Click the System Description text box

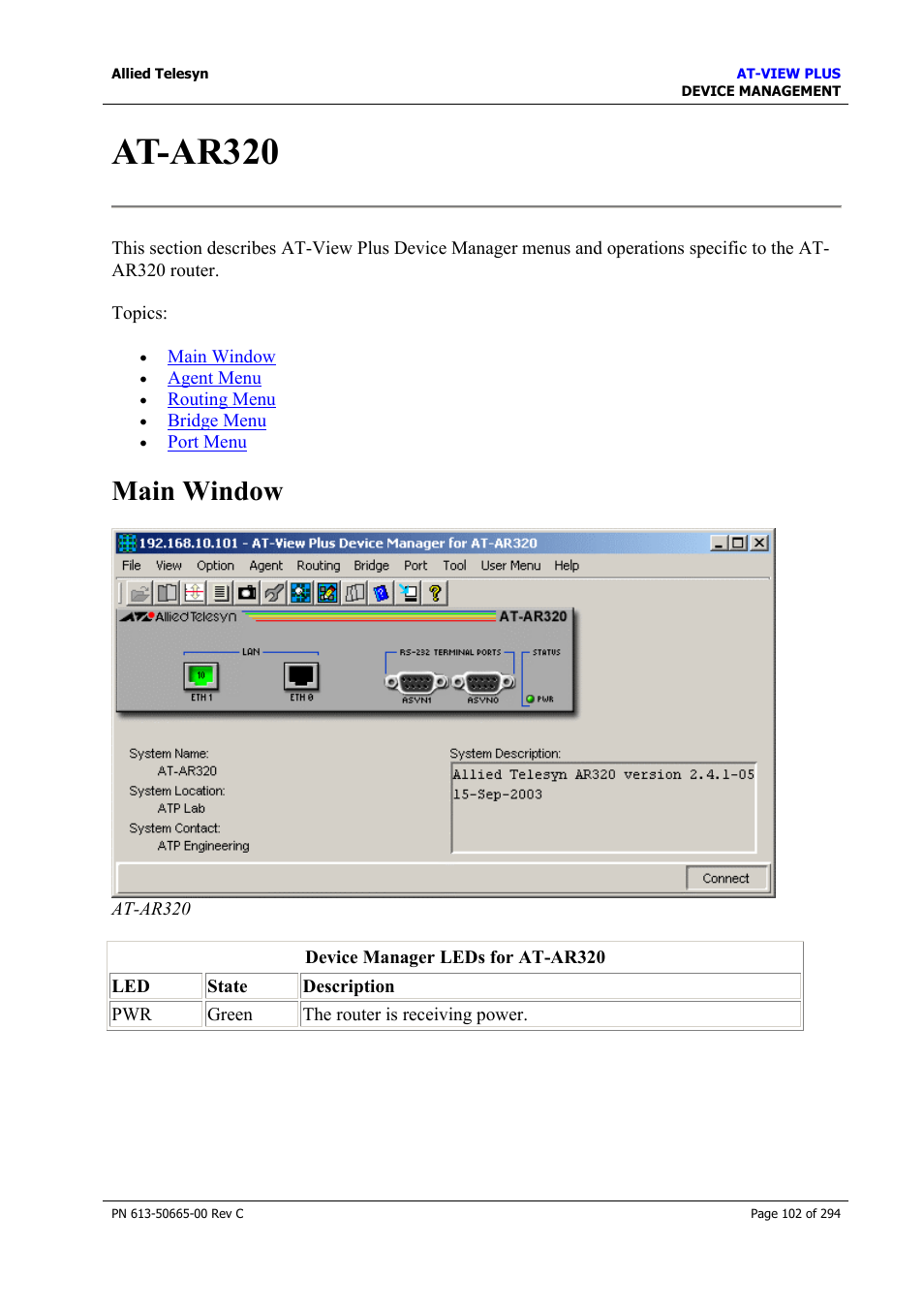pyautogui.click(x=603, y=808)
